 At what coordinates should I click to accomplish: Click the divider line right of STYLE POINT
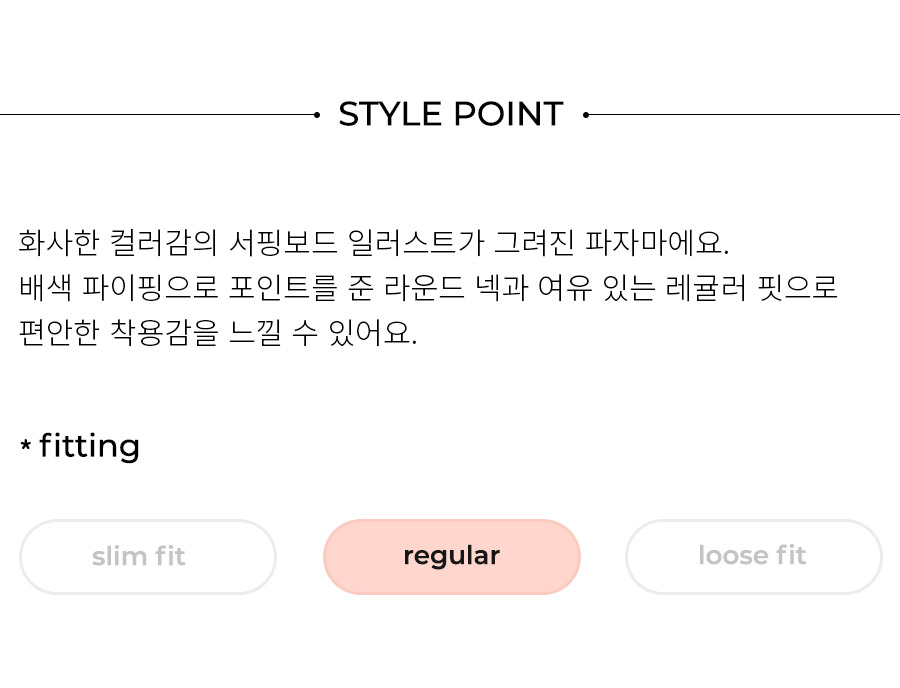pos(744,115)
